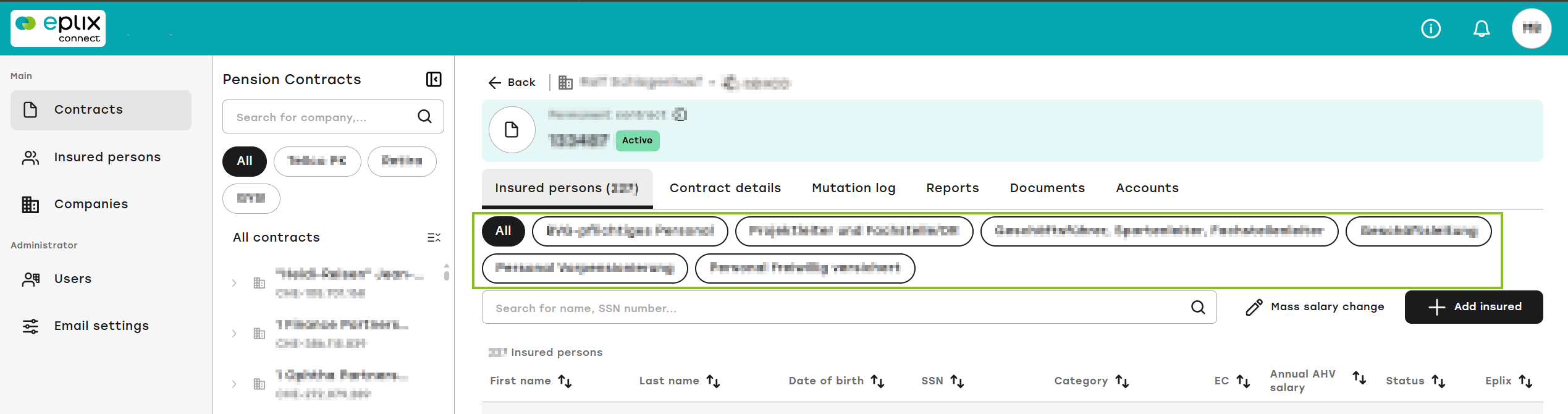Open the user avatar menu

pos(1532,28)
